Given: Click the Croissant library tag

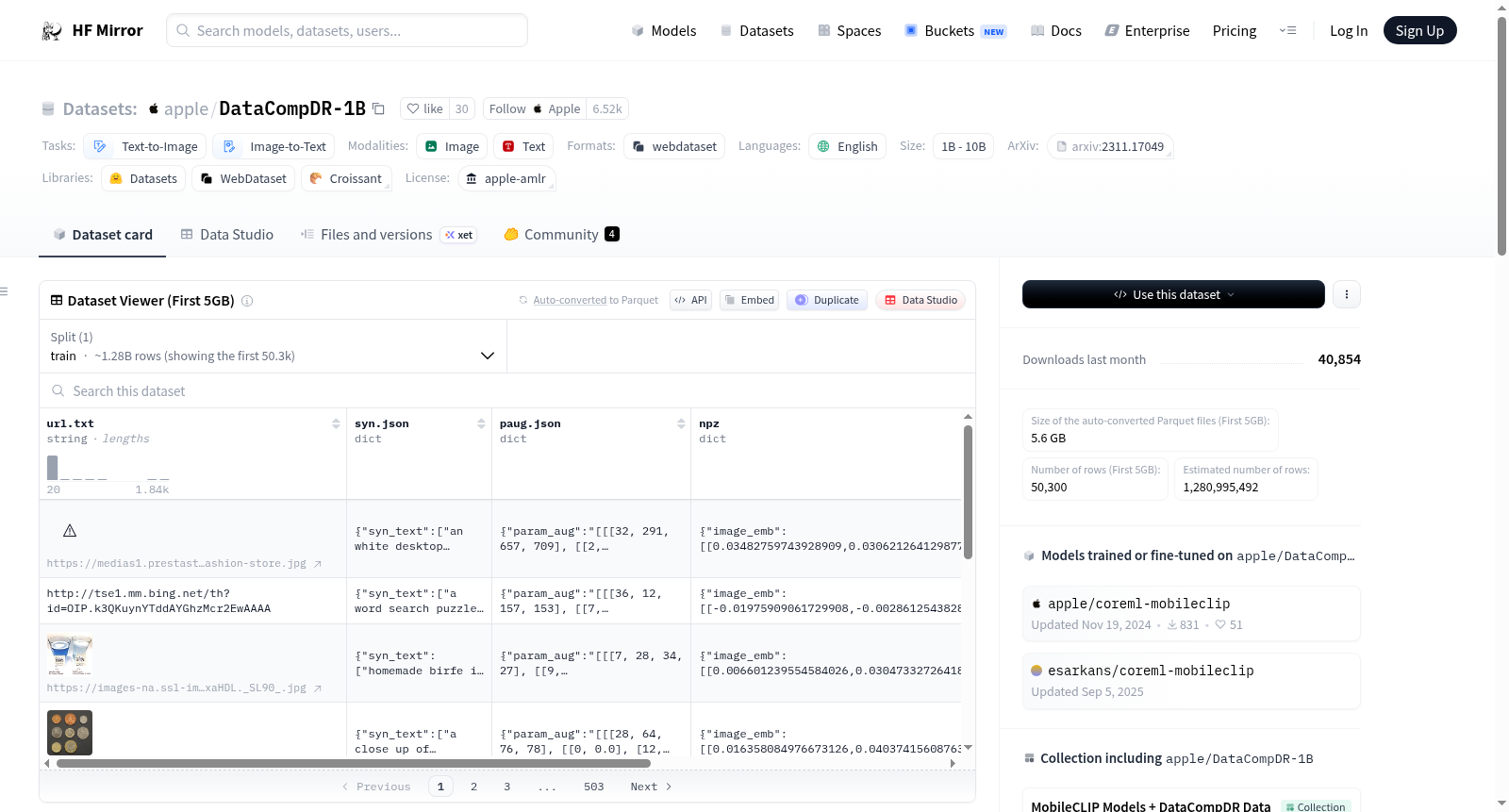Looking at the screenshot, I should pos(345,179).
